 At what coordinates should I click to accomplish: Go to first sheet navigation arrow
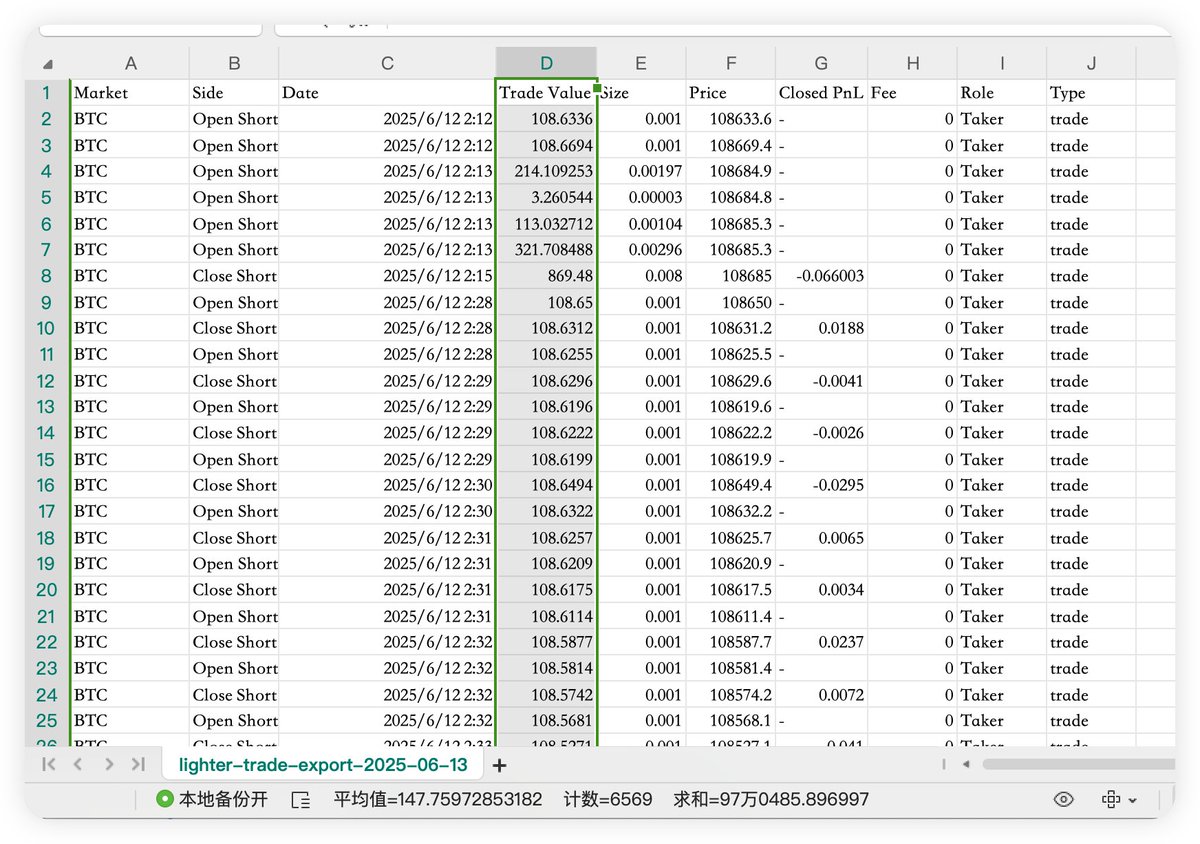49,765
